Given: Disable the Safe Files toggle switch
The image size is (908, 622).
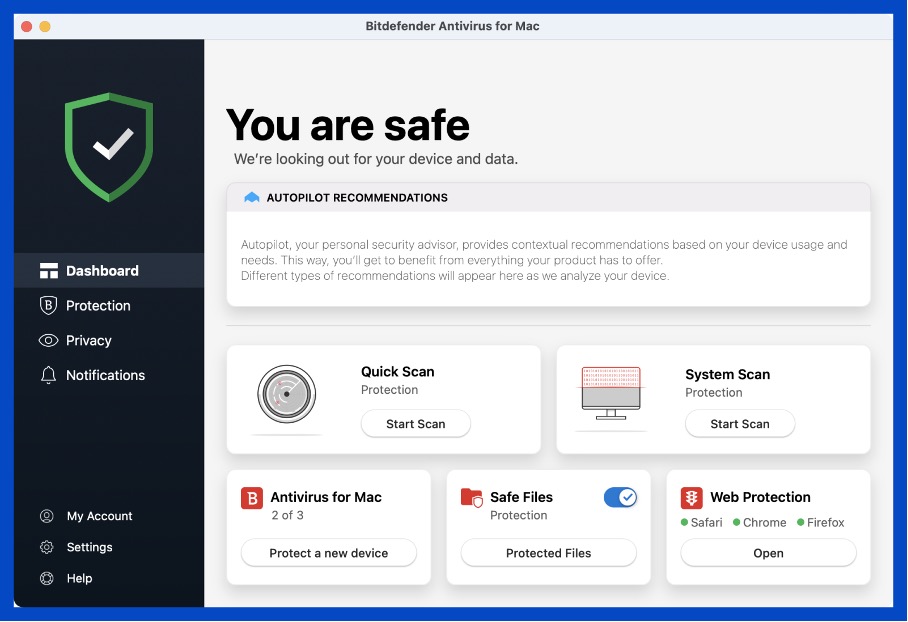Looking at the screenshot, I should click(620, 497).
